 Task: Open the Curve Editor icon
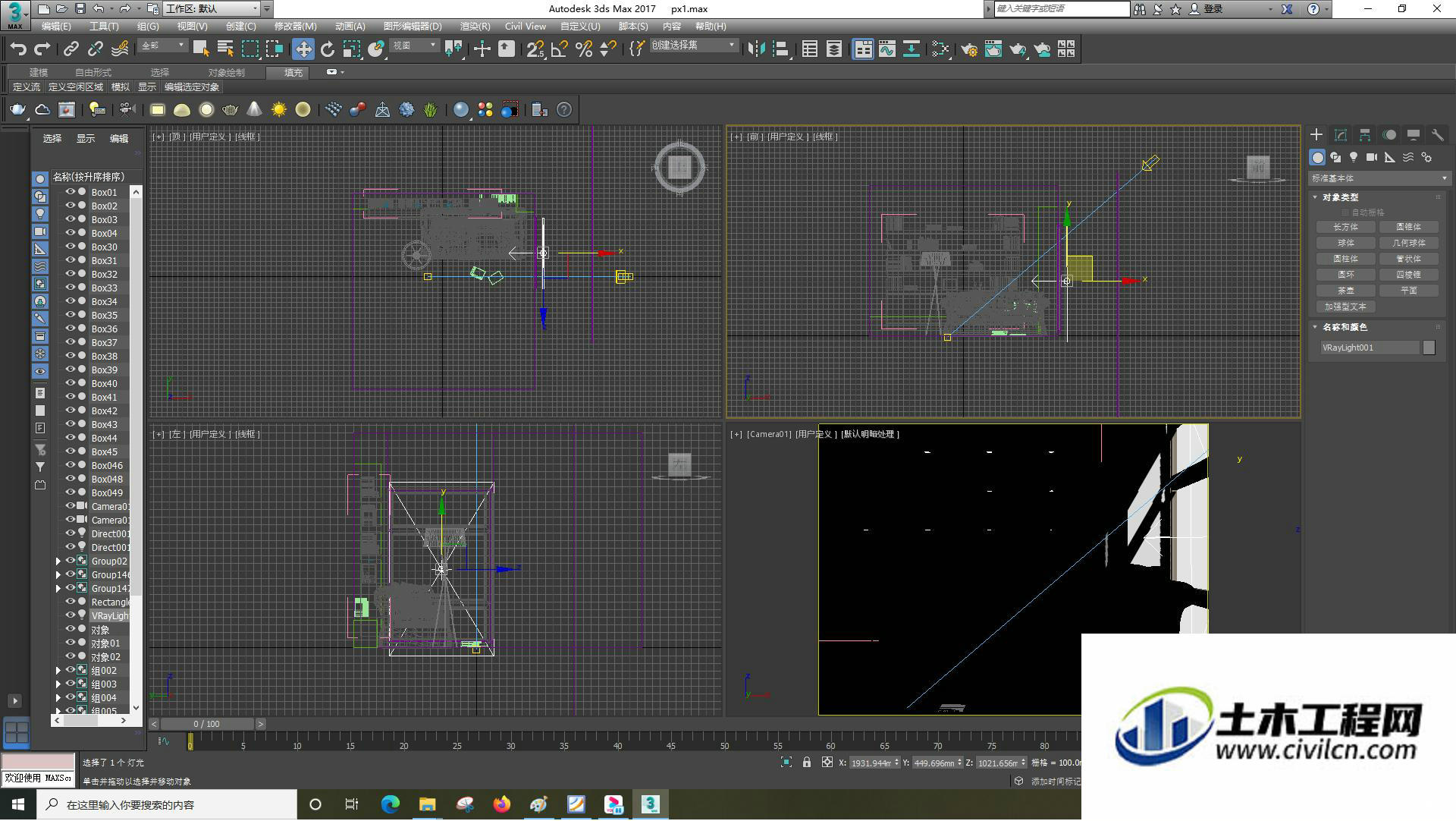[x=887, y=49]
